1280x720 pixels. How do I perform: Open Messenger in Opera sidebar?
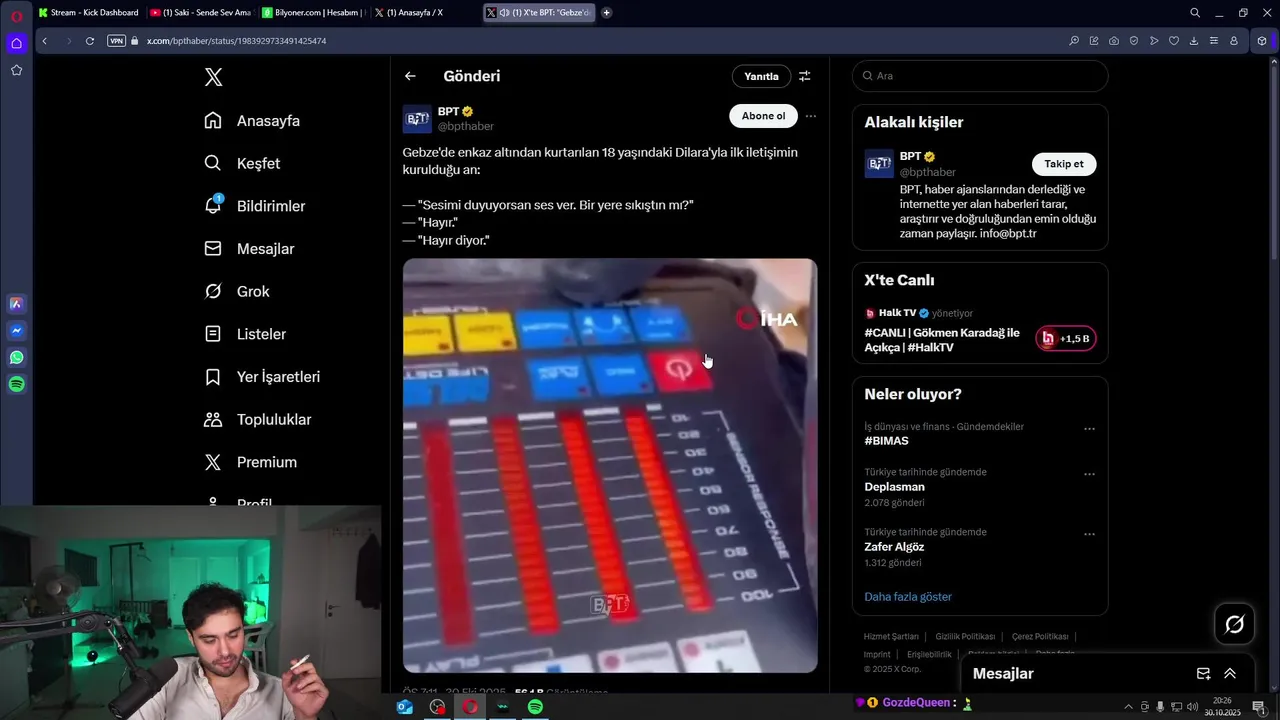tap(16, 331)
